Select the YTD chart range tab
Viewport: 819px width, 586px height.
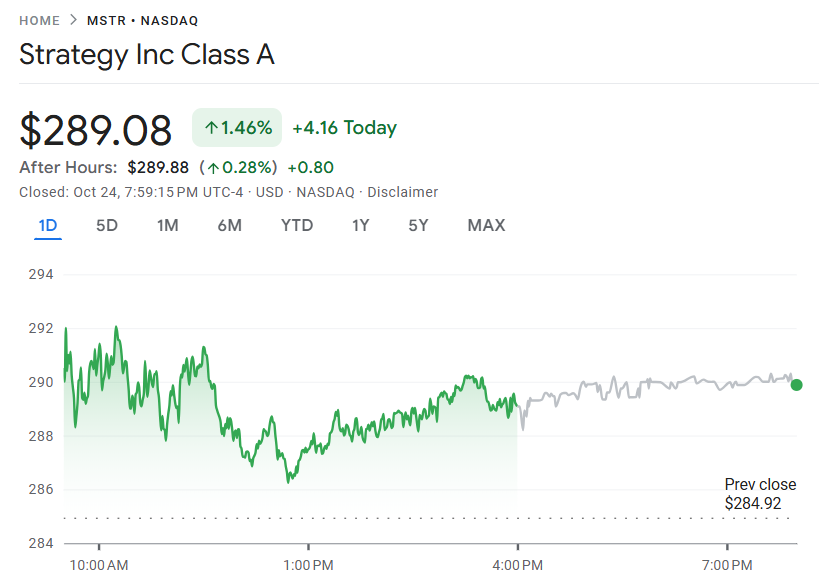(x=297, y=225)
